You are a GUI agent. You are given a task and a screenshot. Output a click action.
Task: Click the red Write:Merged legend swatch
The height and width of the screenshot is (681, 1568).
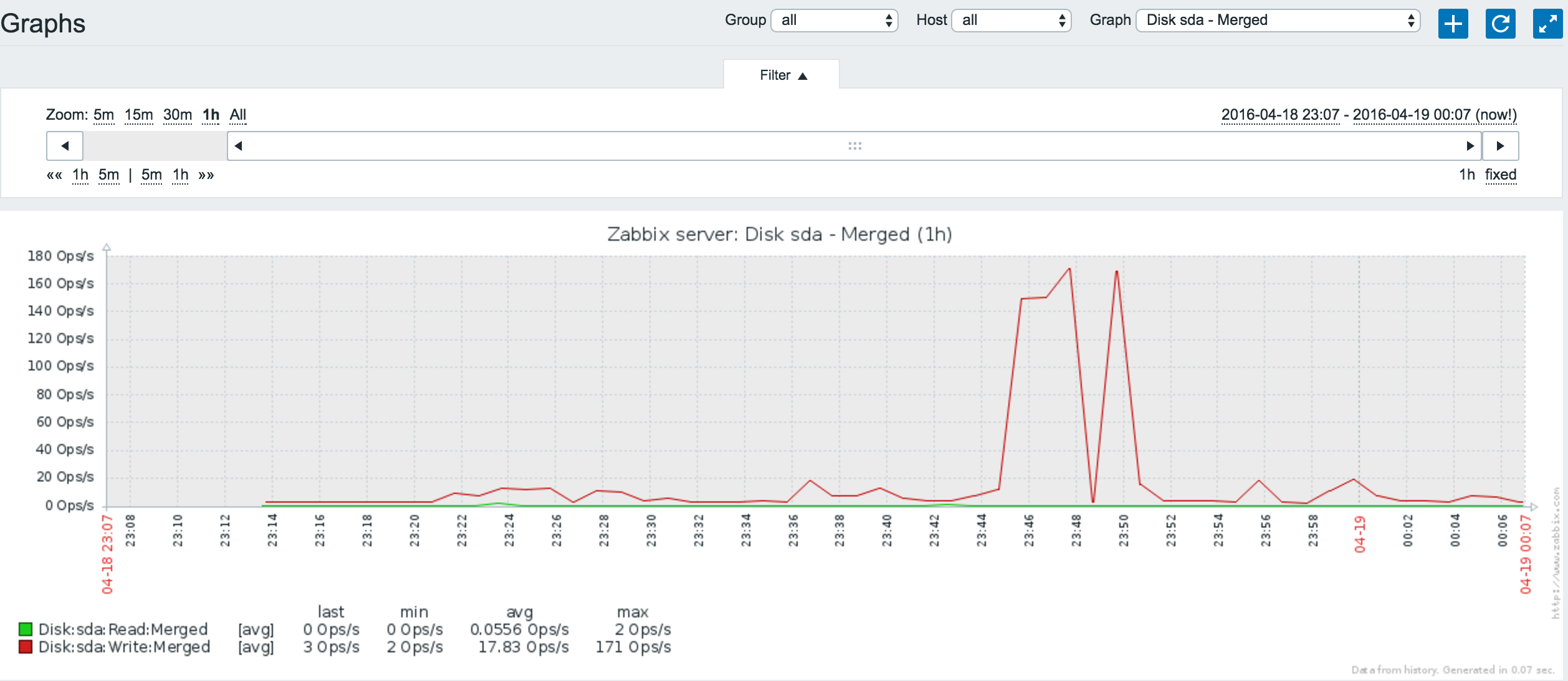(x=26, y=647)
